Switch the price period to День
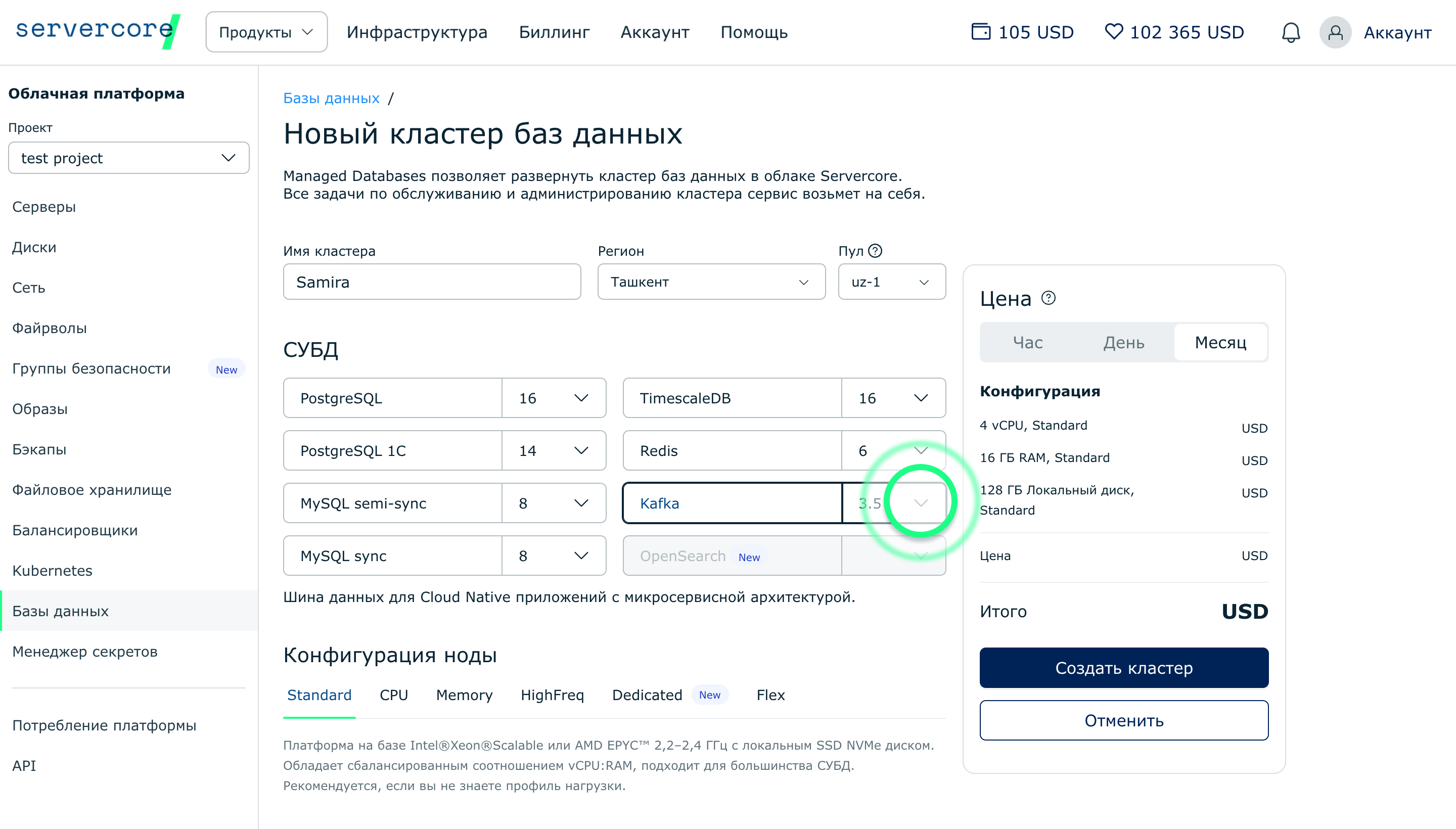This screenshot has height=829, width=1456. pyautogui.click(x=1123, y=342)
